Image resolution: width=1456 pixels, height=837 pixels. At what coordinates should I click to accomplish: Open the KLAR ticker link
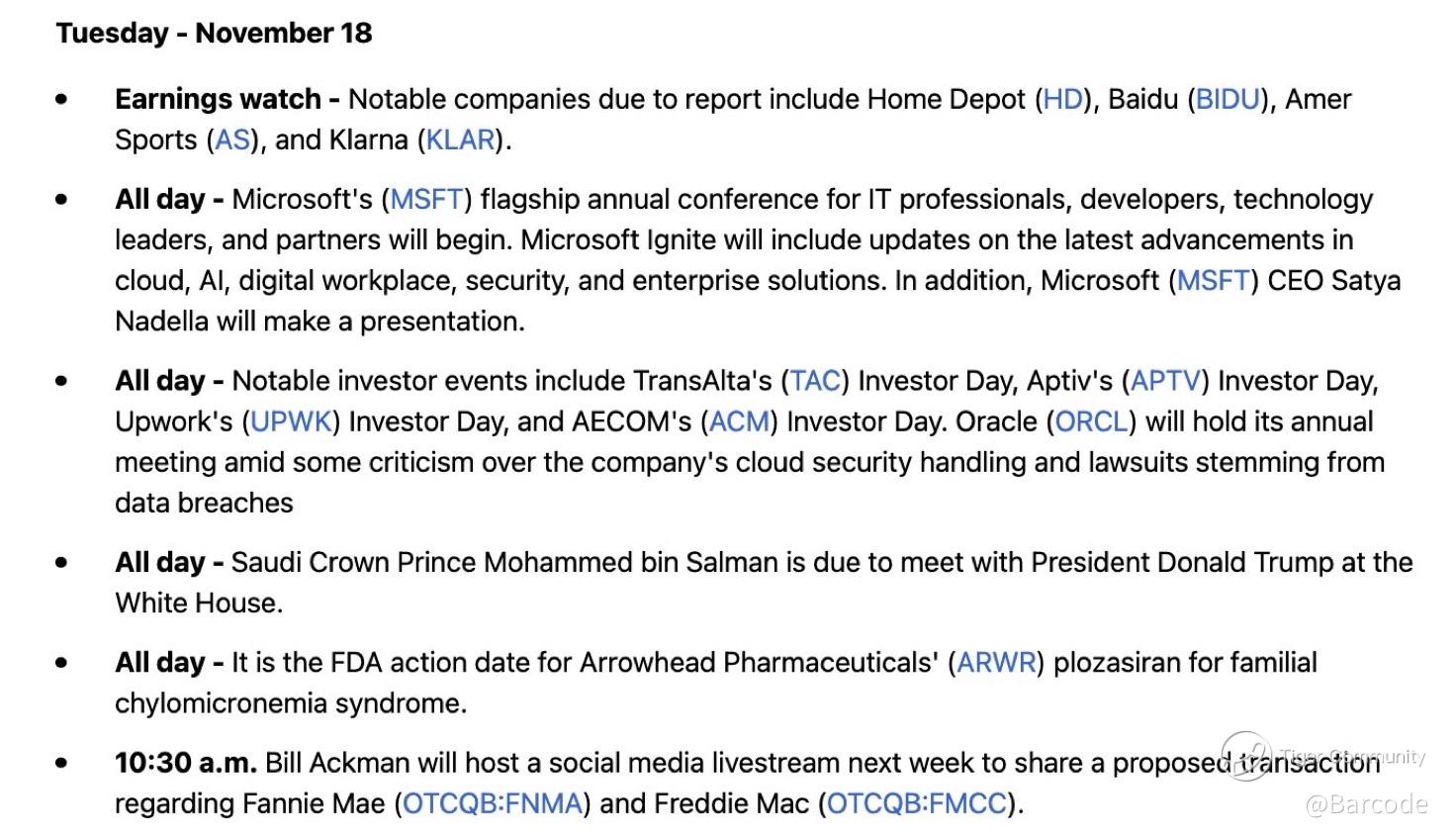460,139
